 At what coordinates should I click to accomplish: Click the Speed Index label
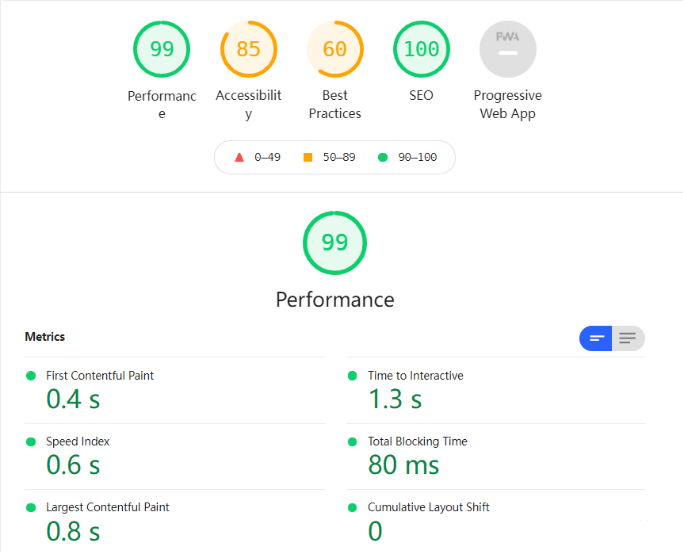click(78, 442)
